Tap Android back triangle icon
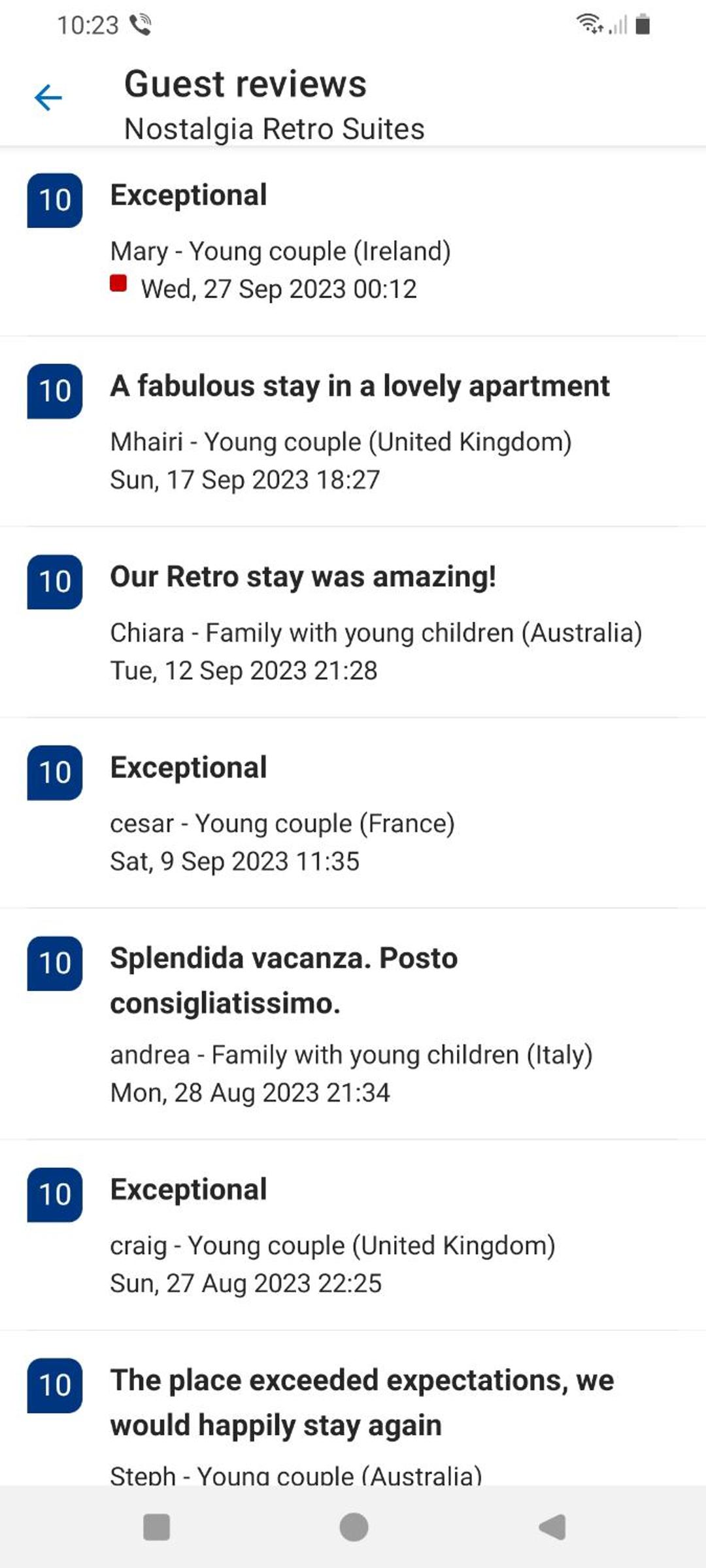 (552, 1527)
